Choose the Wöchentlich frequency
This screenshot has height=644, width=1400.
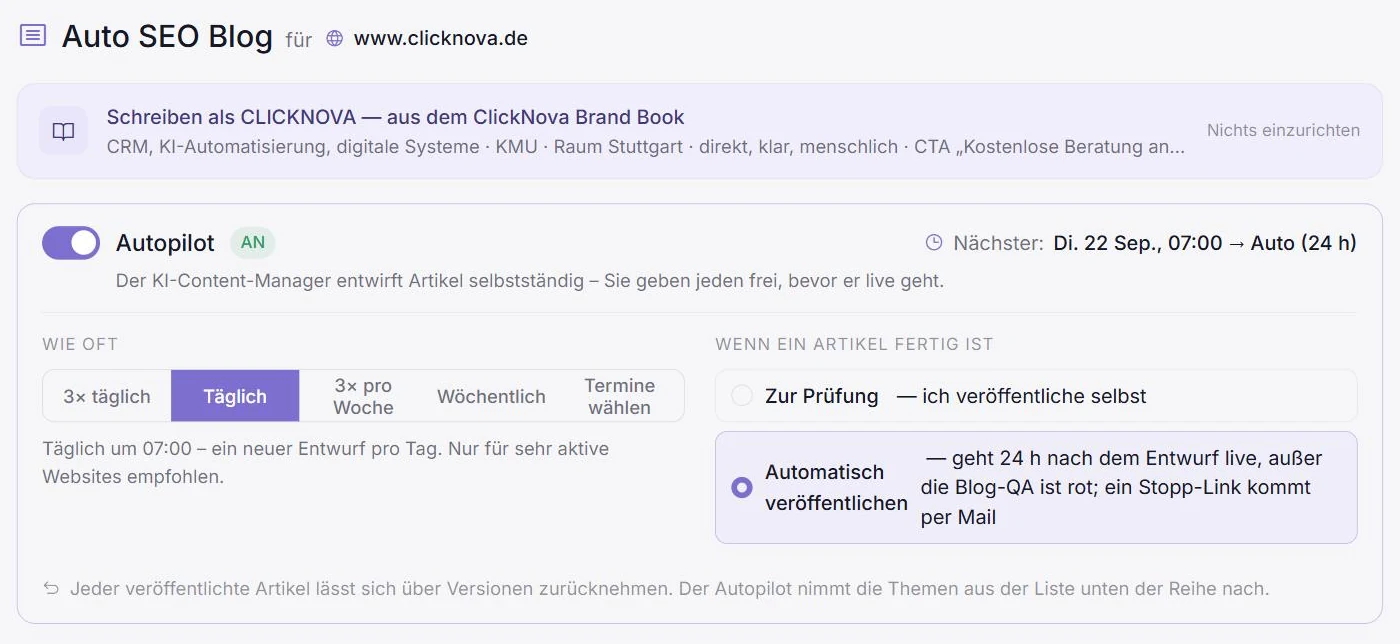pyautogui.click(x=491, y=396)
